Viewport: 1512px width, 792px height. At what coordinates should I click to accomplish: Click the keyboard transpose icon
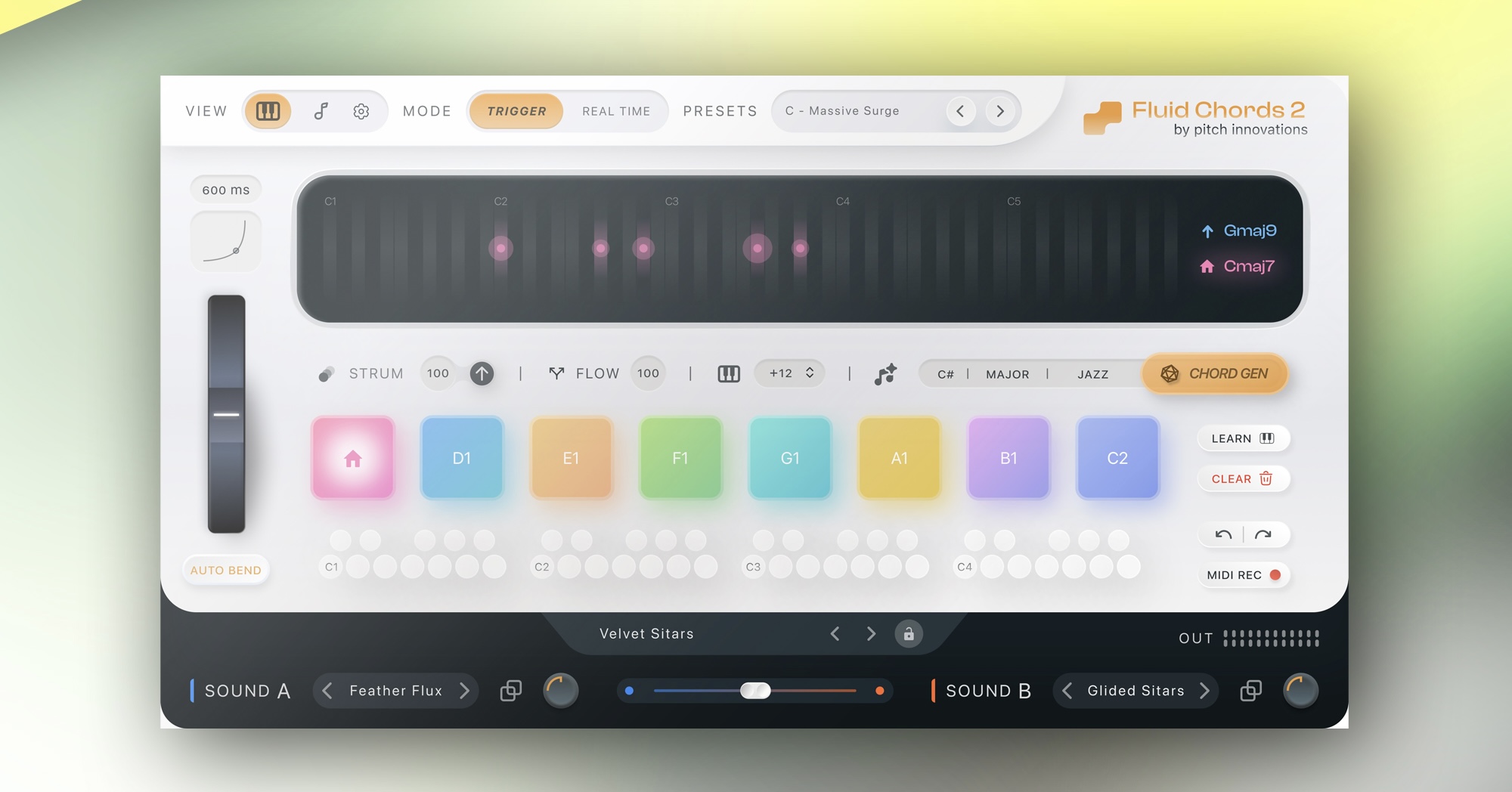[729, 373]
